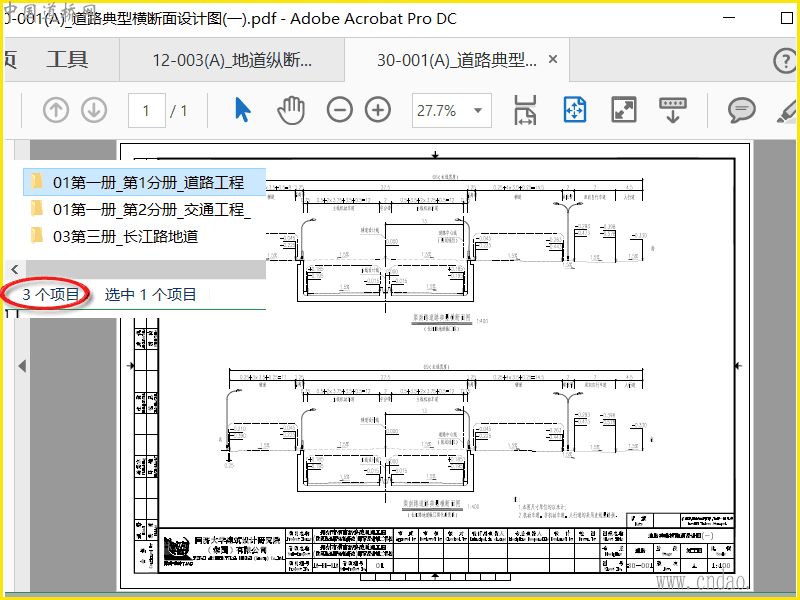The width and height of the screenshot is (800, 600).
Task: Click the Fit One Full Page icon
Action: coord(574,110)
